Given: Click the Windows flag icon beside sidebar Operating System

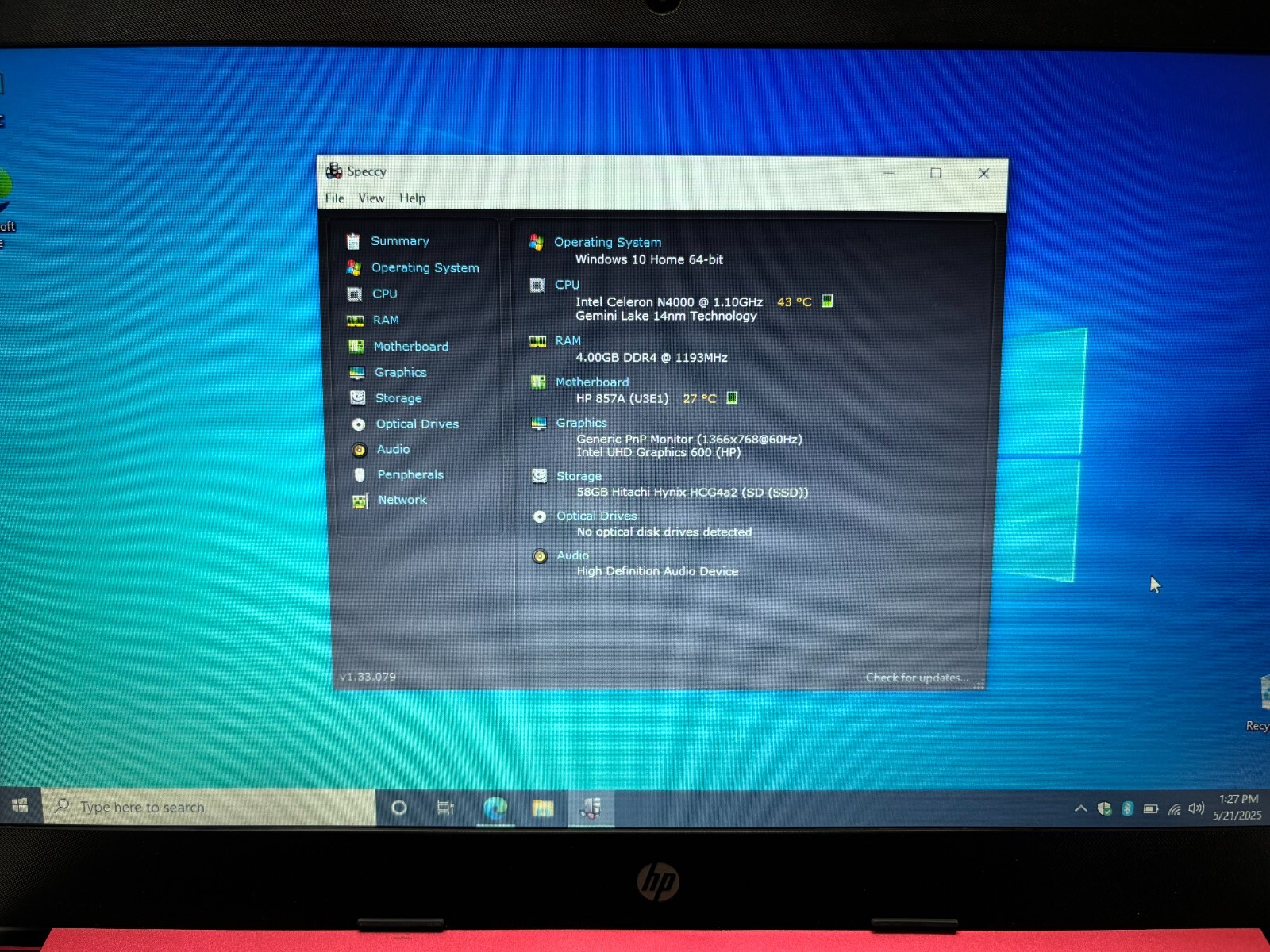Looking at the screenshot, I should [353, 268].
